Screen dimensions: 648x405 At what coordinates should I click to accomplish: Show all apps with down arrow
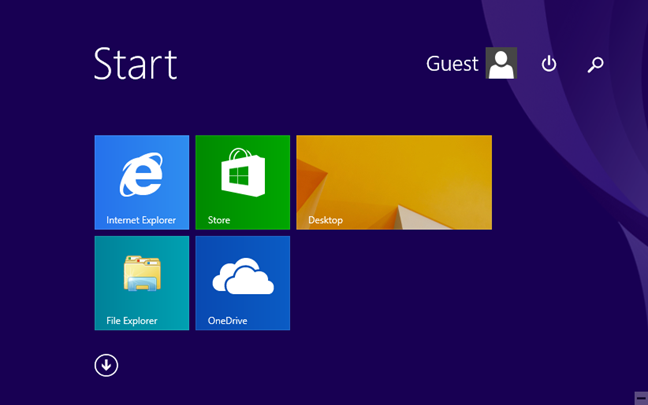tap(106, 365)
